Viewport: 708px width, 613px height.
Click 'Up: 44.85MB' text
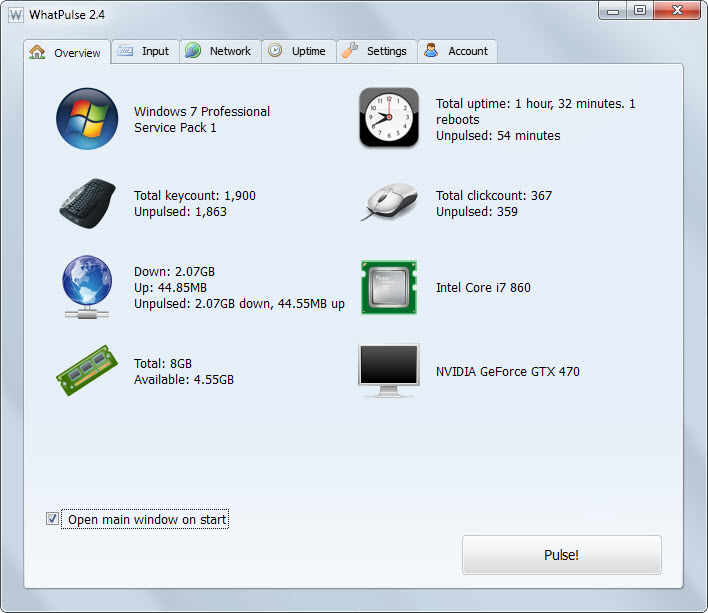click(x=170, y=288)
